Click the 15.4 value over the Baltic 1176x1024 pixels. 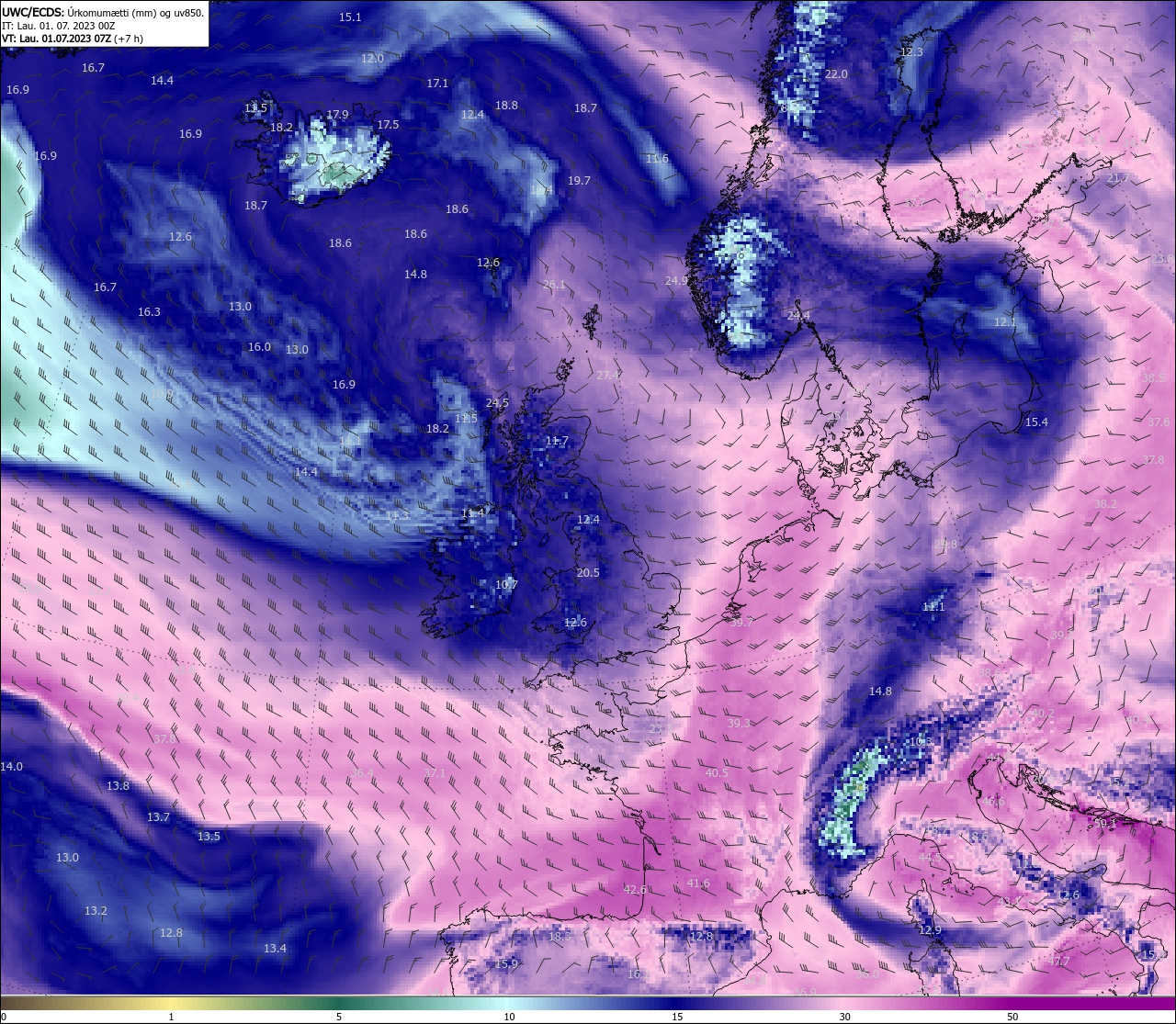pos(1036,422)
